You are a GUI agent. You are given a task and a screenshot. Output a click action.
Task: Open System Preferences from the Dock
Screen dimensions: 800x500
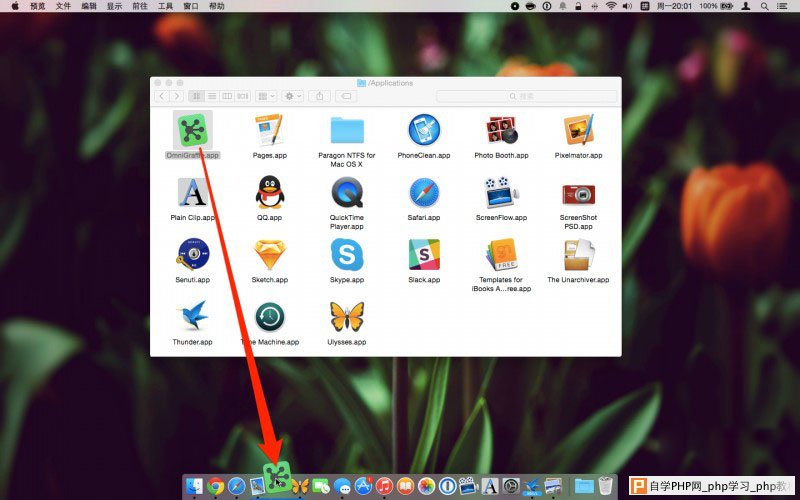point(511,486)
